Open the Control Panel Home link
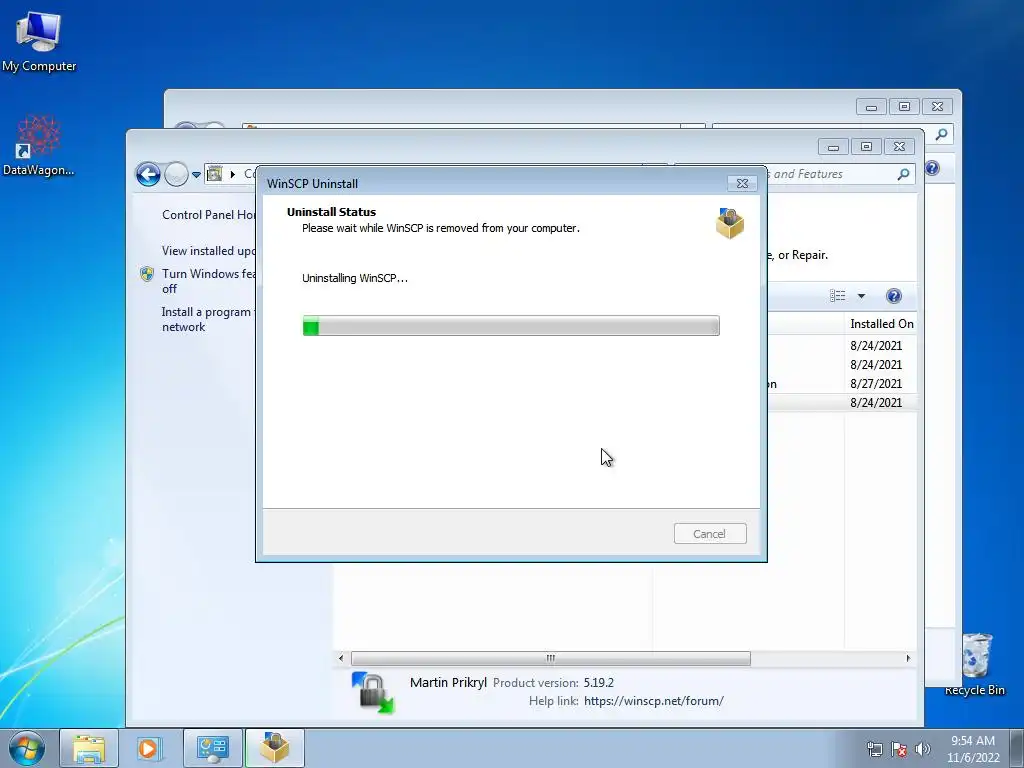This screenshot has width=1024, height=768. (208, 214)
